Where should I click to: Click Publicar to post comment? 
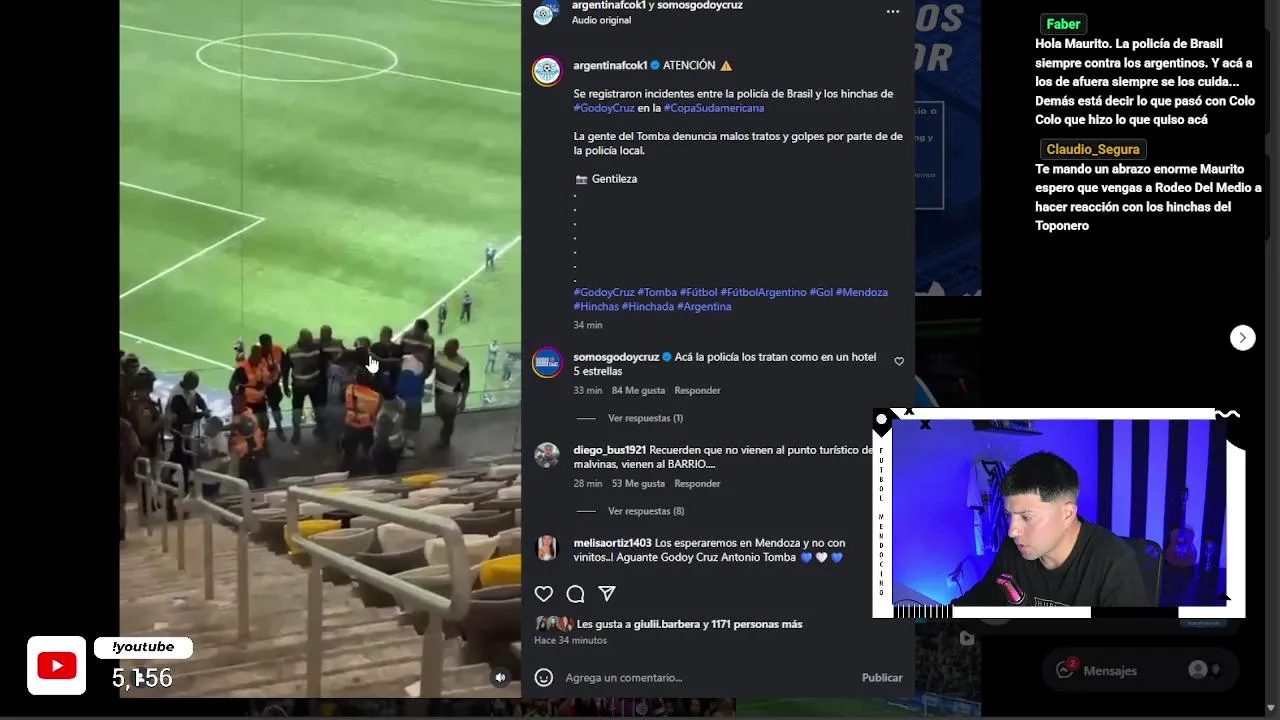coord(882,678)
